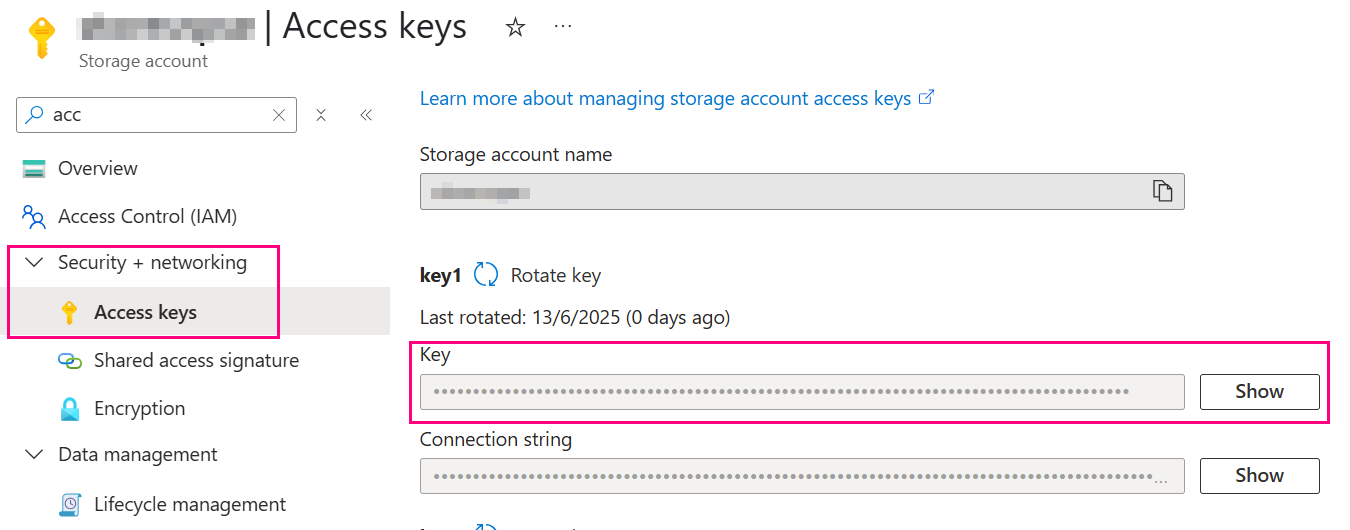Show the key1 Key value
Viewport: 1350px width, 530px height.
[x=1259, y=391]
